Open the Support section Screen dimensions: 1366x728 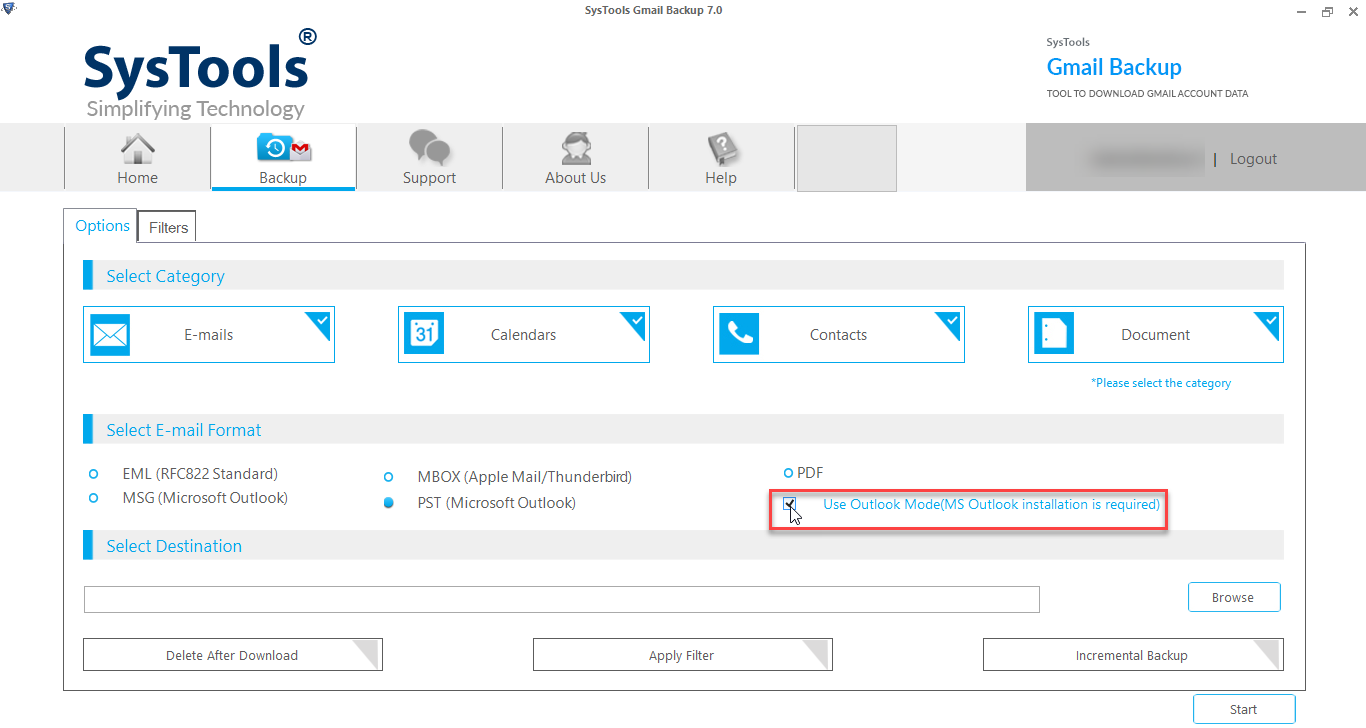point(429,158)
